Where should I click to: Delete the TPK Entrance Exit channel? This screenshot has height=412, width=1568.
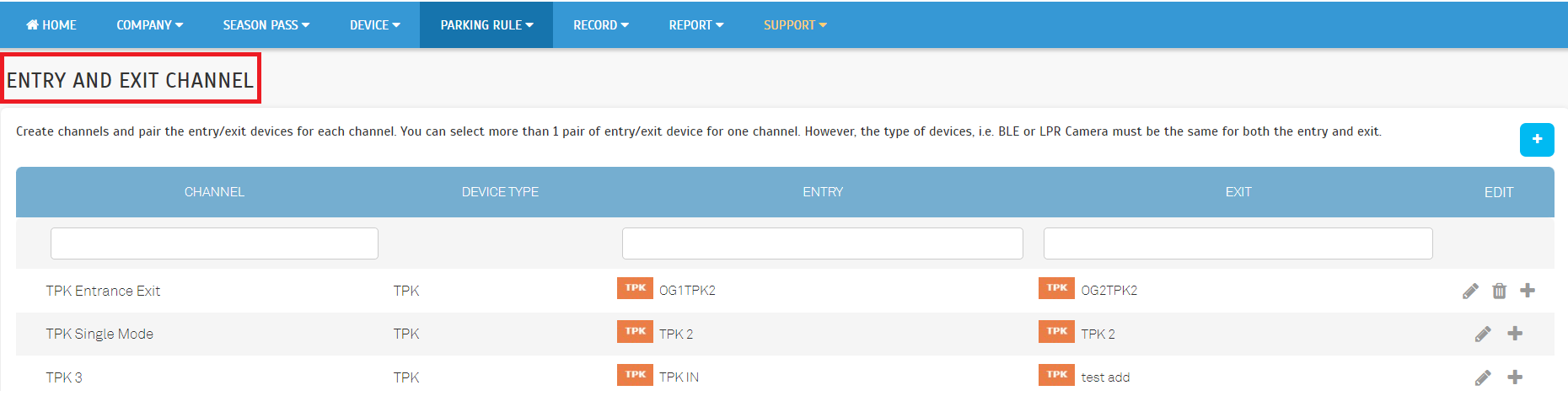pos(1499,291)
